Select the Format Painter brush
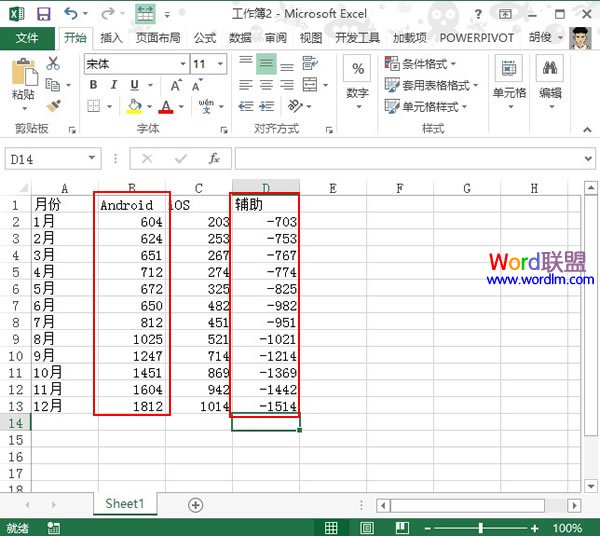The width and height of the screenshot is (600, 536). pyautogui.click(x=54, y=105)
